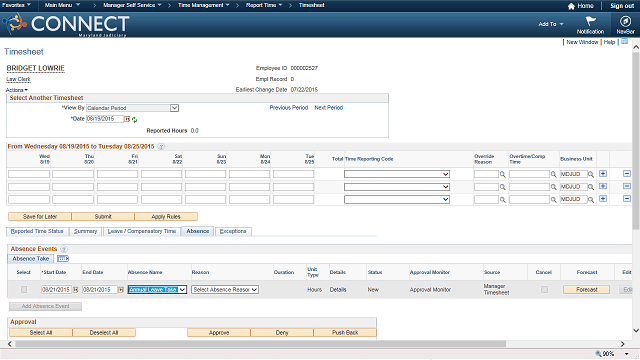The width and height of the screenshot is (640, 360).
Task: Click the Home house icon
Action: (571, 6)
